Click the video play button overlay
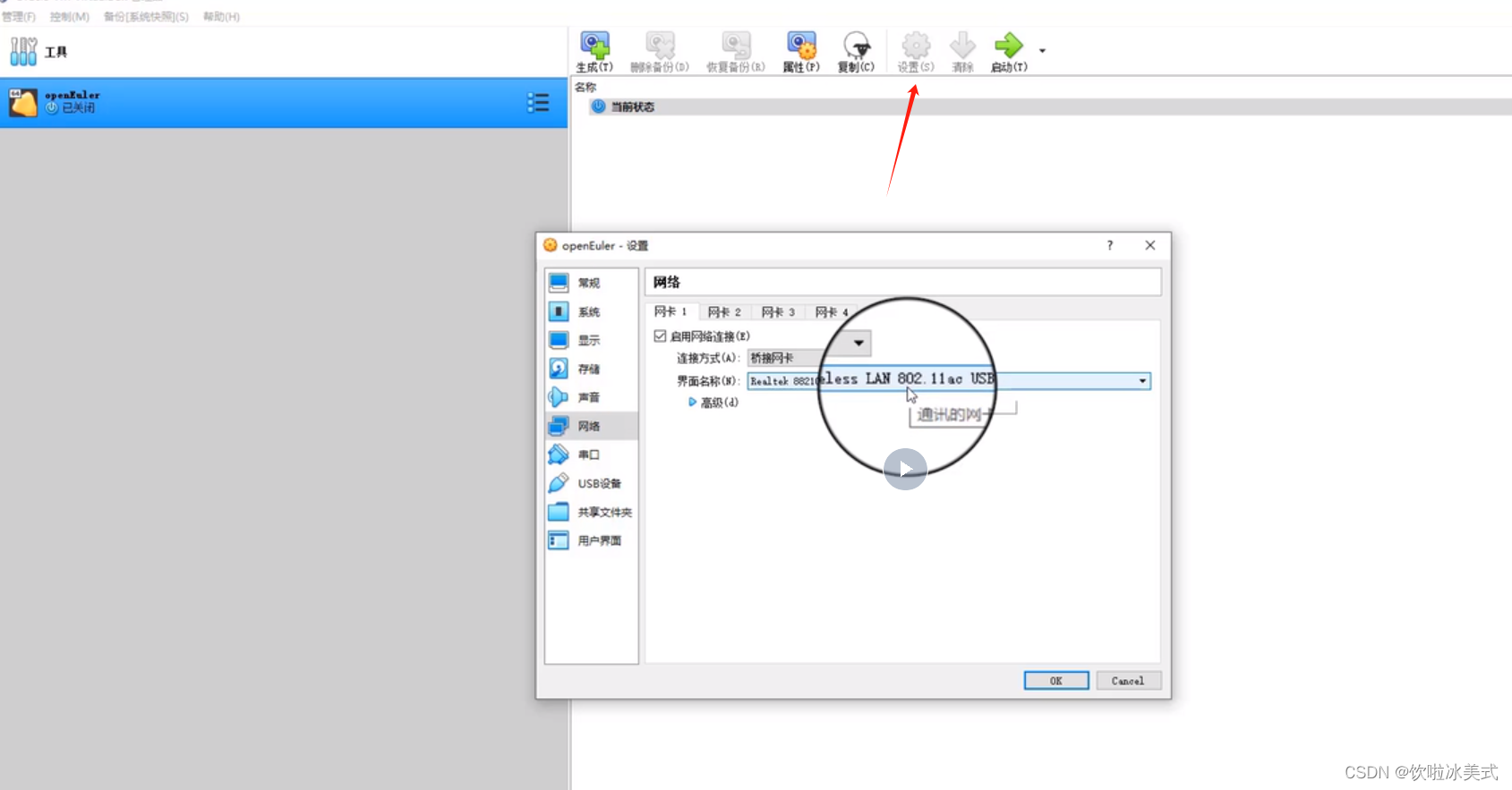This screenshot has width=1512, height=790. click(905, 469)
